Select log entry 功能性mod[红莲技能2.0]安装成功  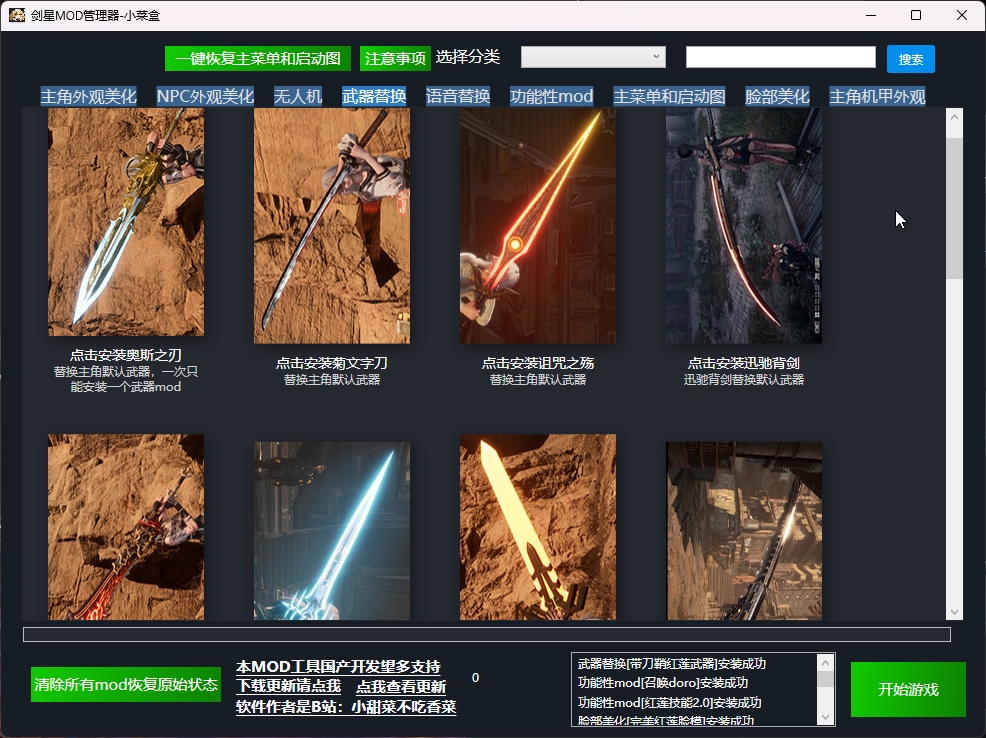tap(669, 702)
